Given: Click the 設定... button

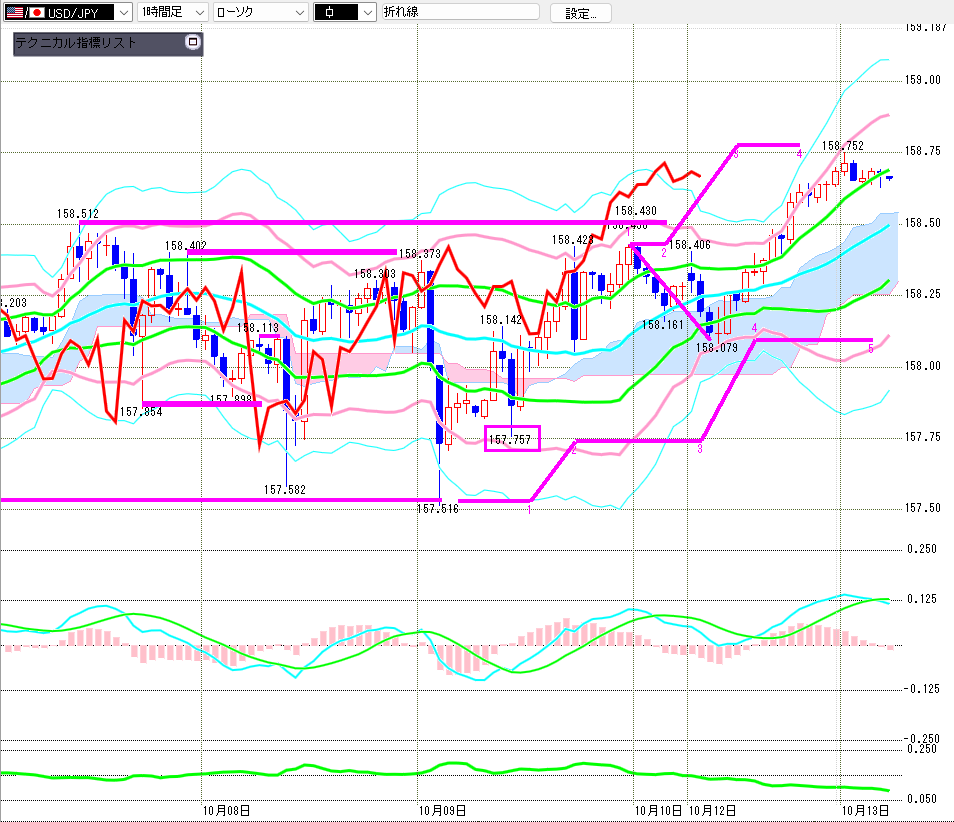Looking at the screenshot, I should [580, 13].
